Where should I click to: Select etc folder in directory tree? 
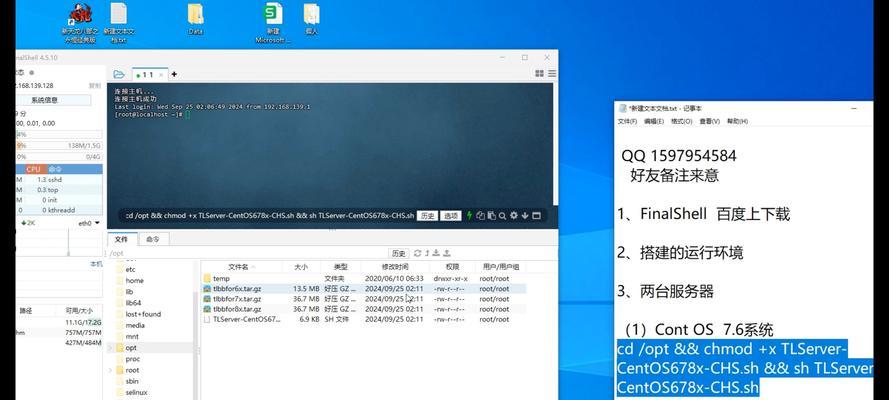tap(130, 270)
